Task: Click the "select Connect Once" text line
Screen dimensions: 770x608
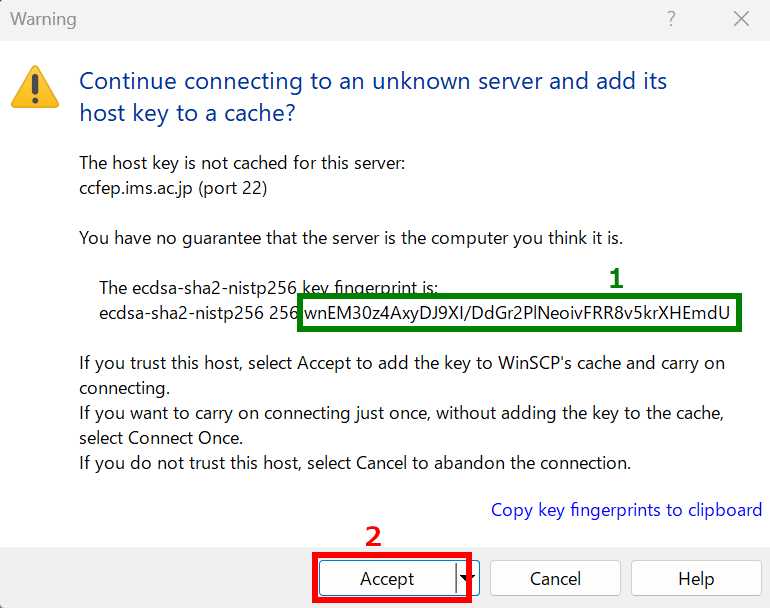Action: 158,438
